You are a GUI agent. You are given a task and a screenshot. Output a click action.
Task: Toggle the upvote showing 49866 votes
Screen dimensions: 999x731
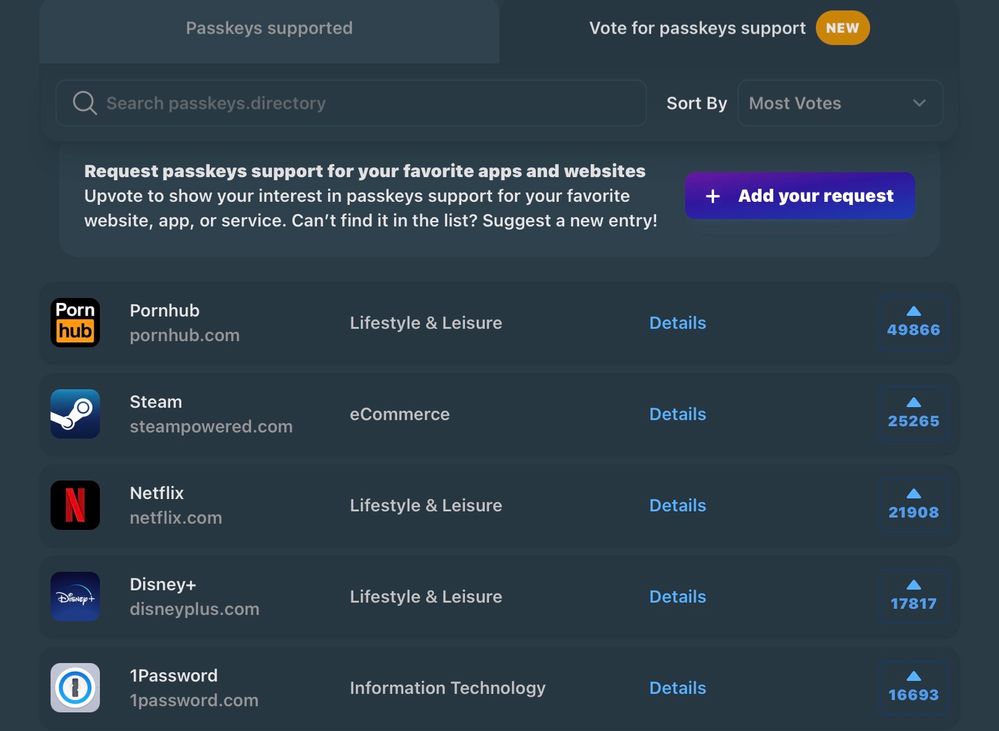913,322
